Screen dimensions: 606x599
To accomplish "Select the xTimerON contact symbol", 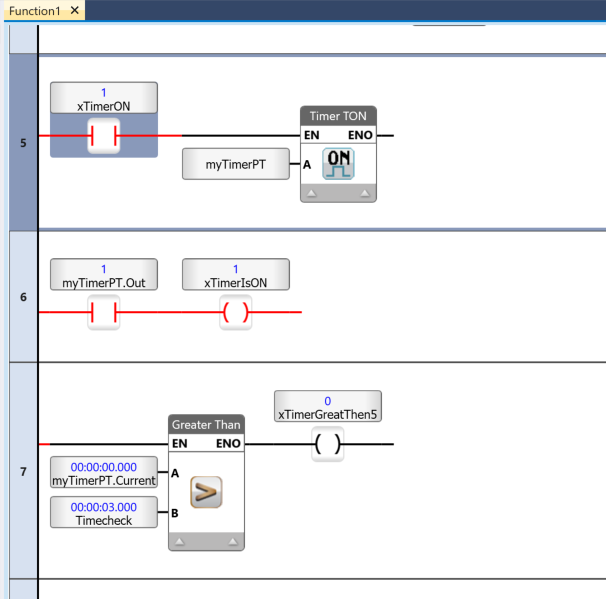I will [x=103, y=135].
